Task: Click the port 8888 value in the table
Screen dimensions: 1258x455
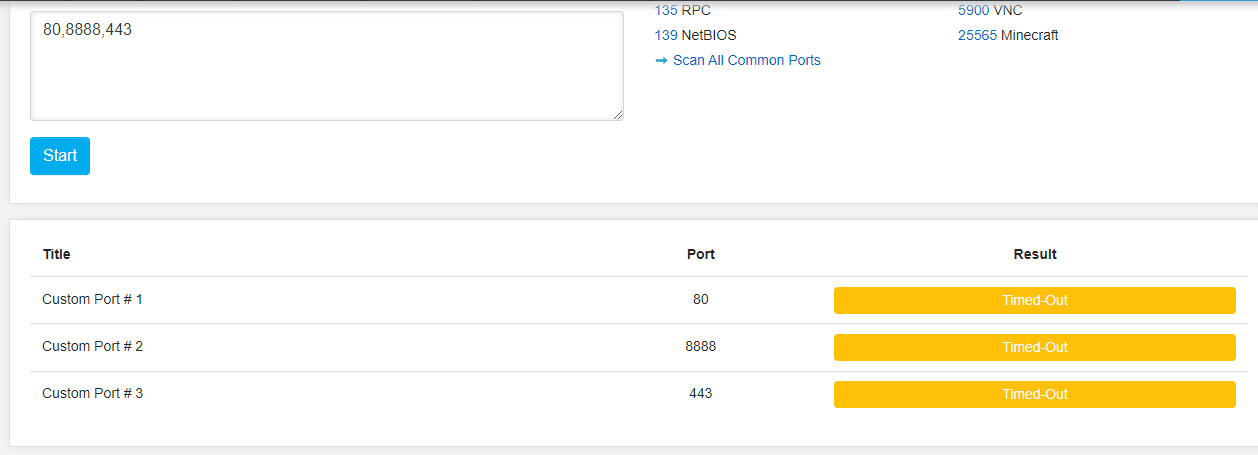Action: 701,346
